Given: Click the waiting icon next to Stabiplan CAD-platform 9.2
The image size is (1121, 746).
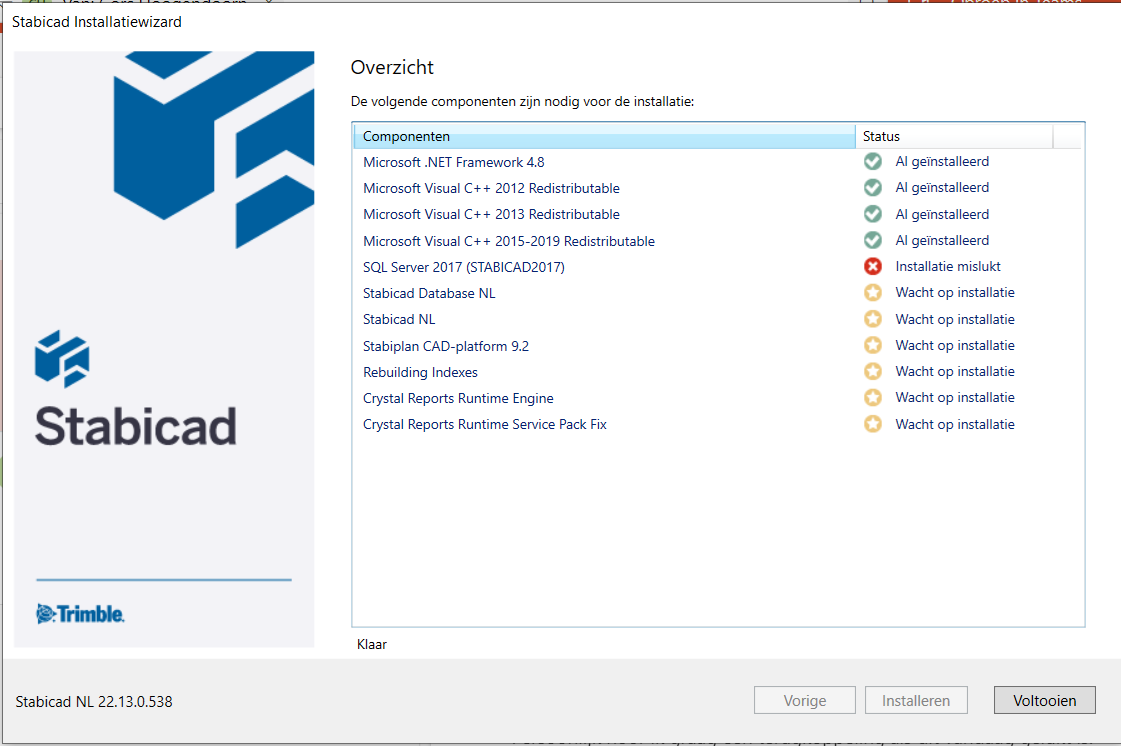Looking at the screenshot, I should 872,345.
